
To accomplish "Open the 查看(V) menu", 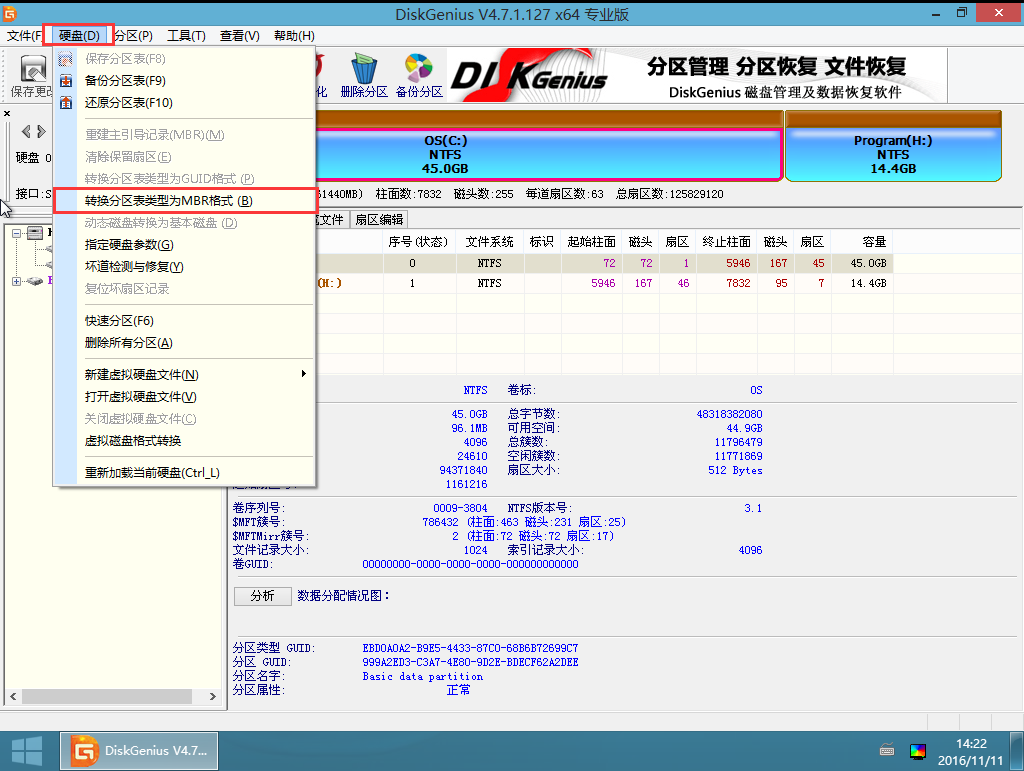I will [239, 36].
